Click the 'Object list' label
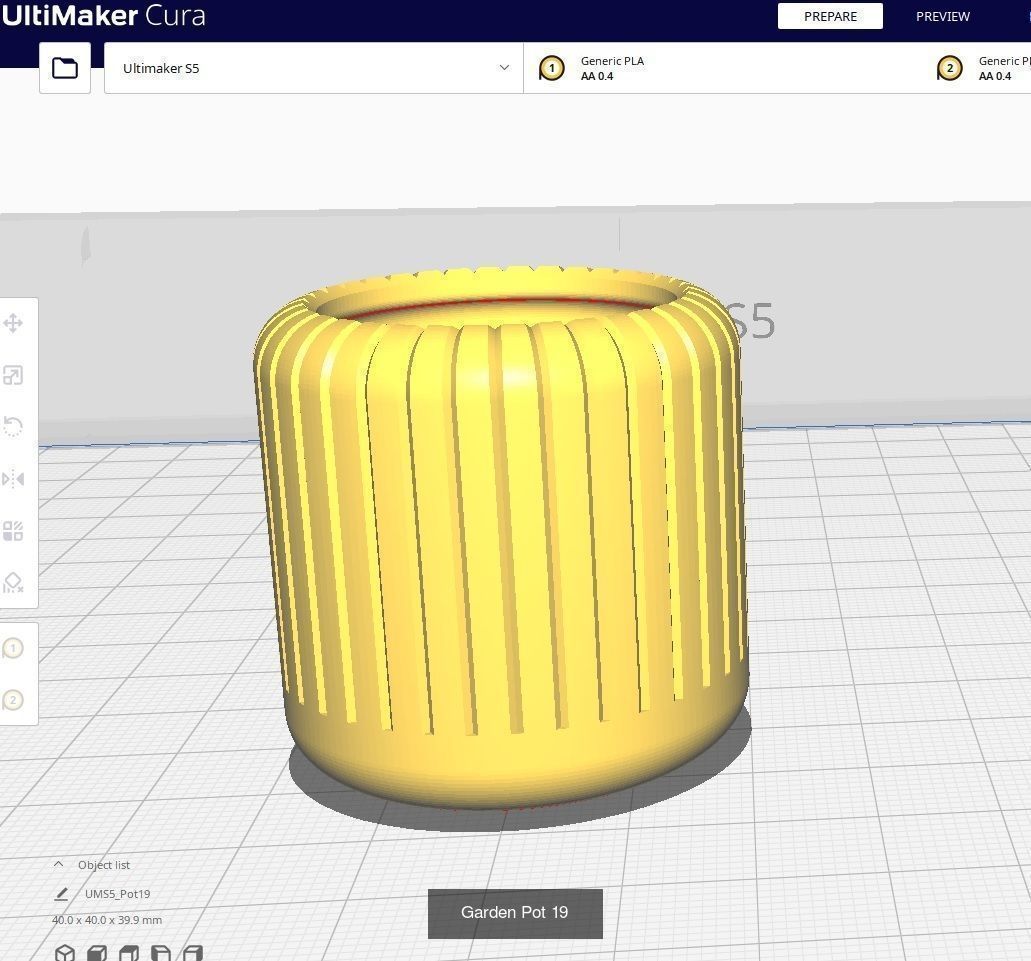 pyautogui.click(x=104, y=865)
